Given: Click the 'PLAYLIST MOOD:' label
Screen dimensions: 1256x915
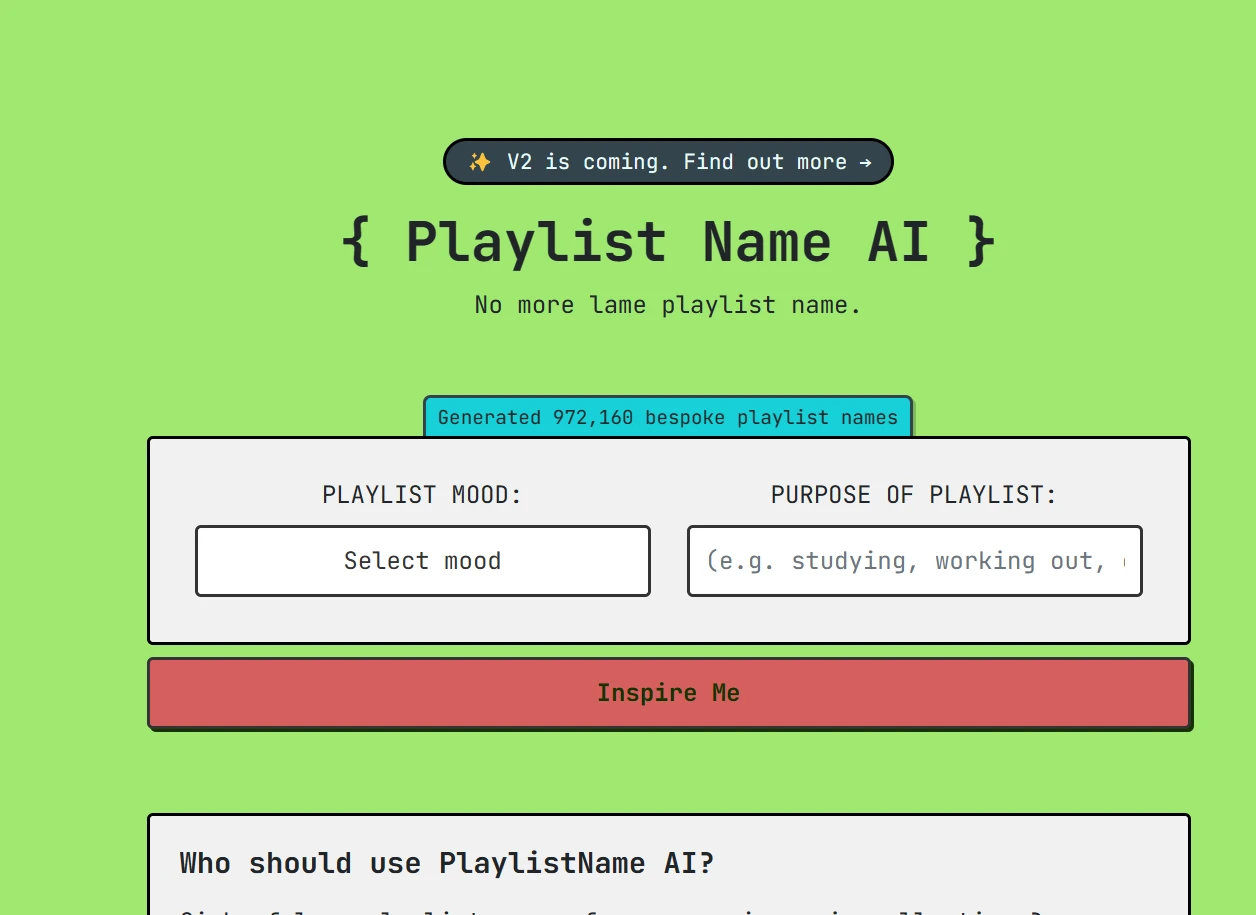Looking at the screenshot, I should (x=422, y=495).
